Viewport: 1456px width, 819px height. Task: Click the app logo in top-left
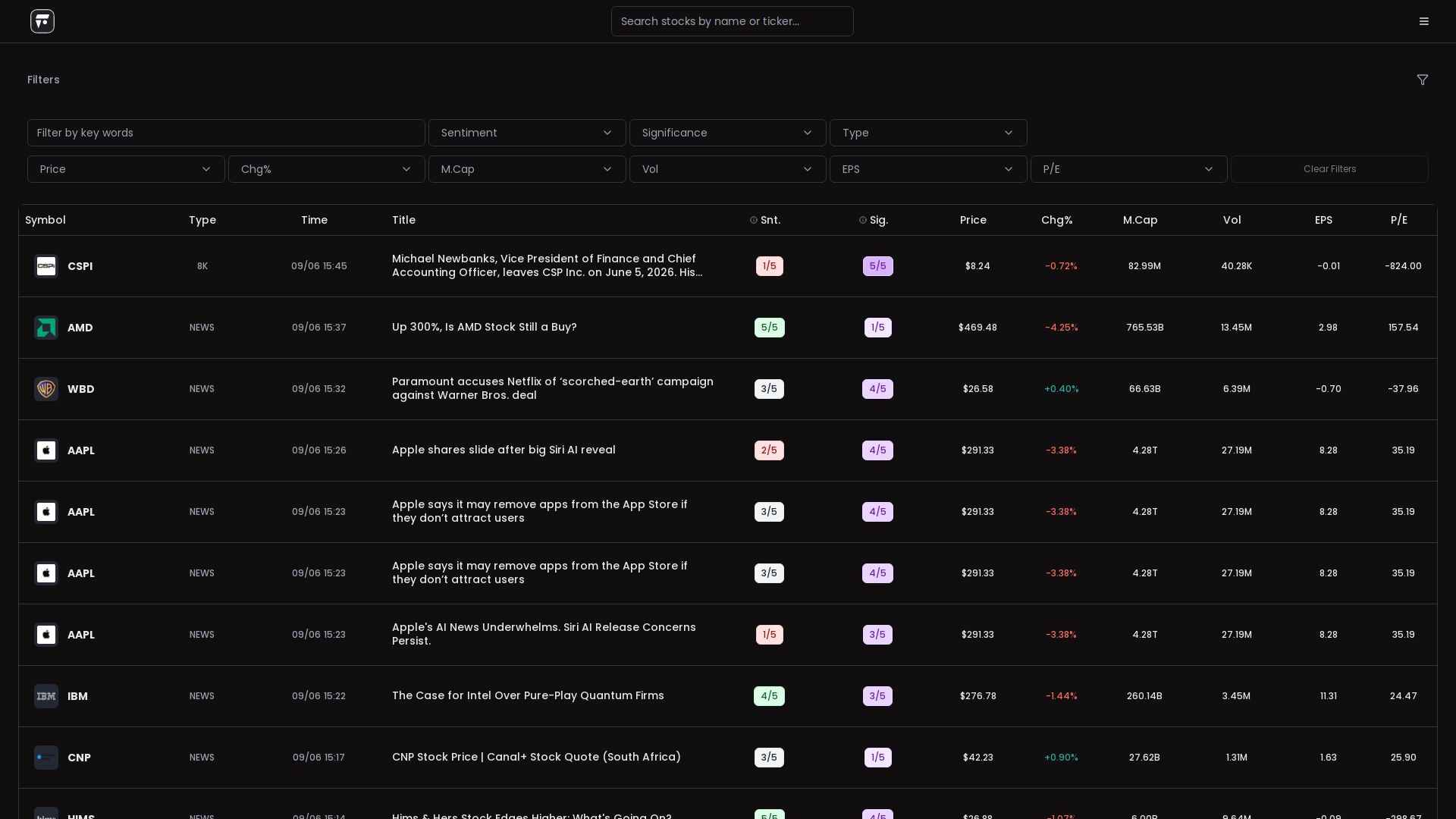point(42,21)
